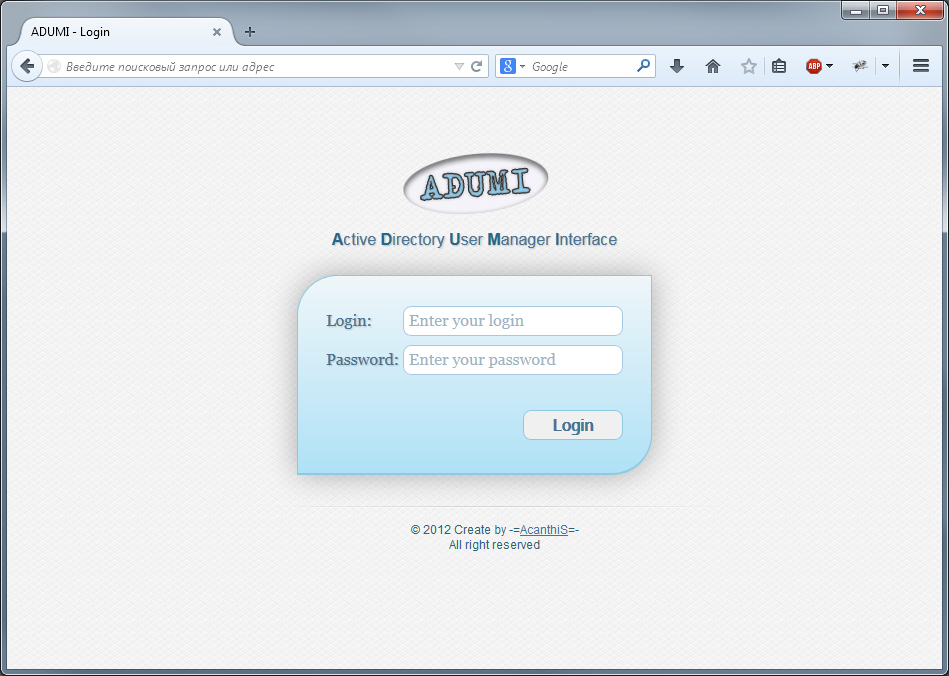Click the Enter your login field
The width and height of the screenshot is (949, 676).
(x=513, y=321)
